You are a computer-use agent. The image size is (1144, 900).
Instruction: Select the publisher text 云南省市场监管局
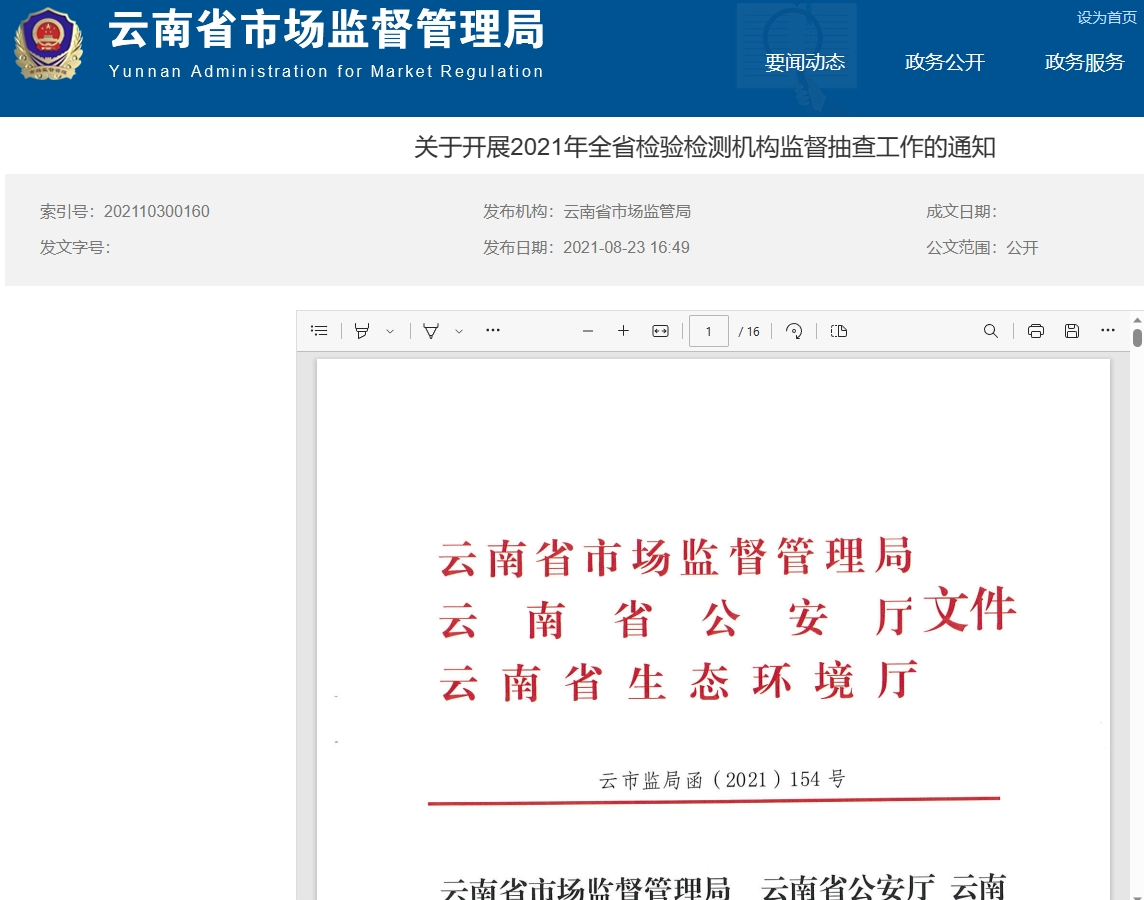[627, 212]
